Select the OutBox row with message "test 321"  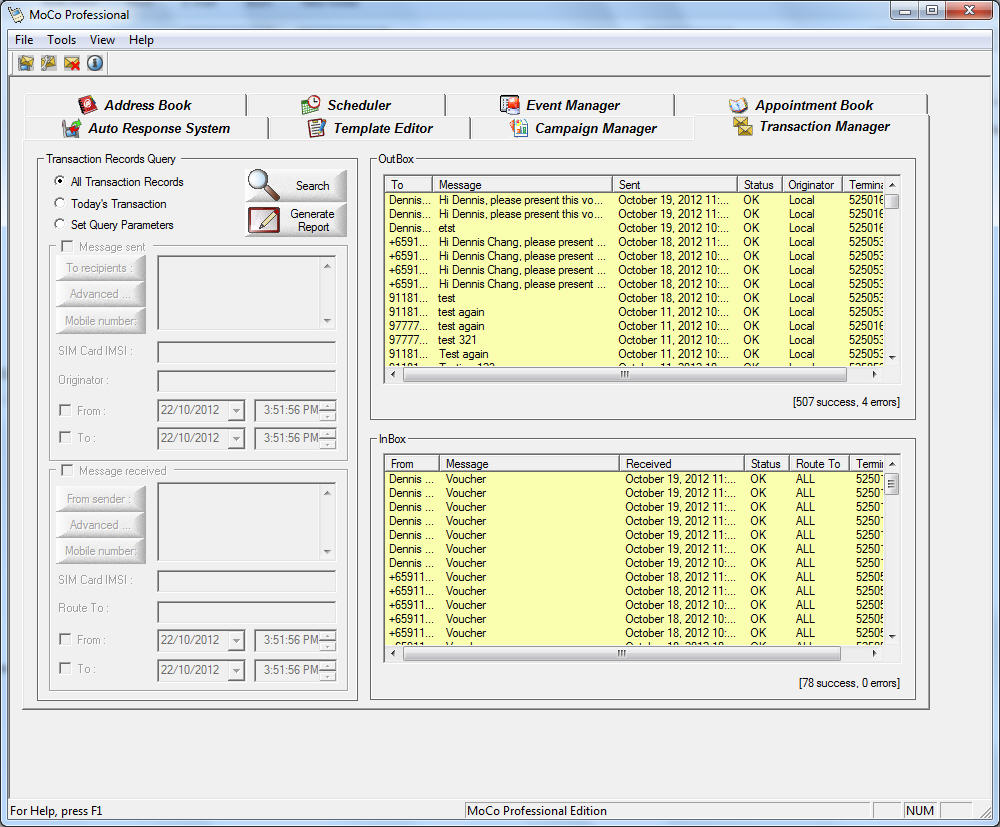pyautogui.click(x=635, y=340)
